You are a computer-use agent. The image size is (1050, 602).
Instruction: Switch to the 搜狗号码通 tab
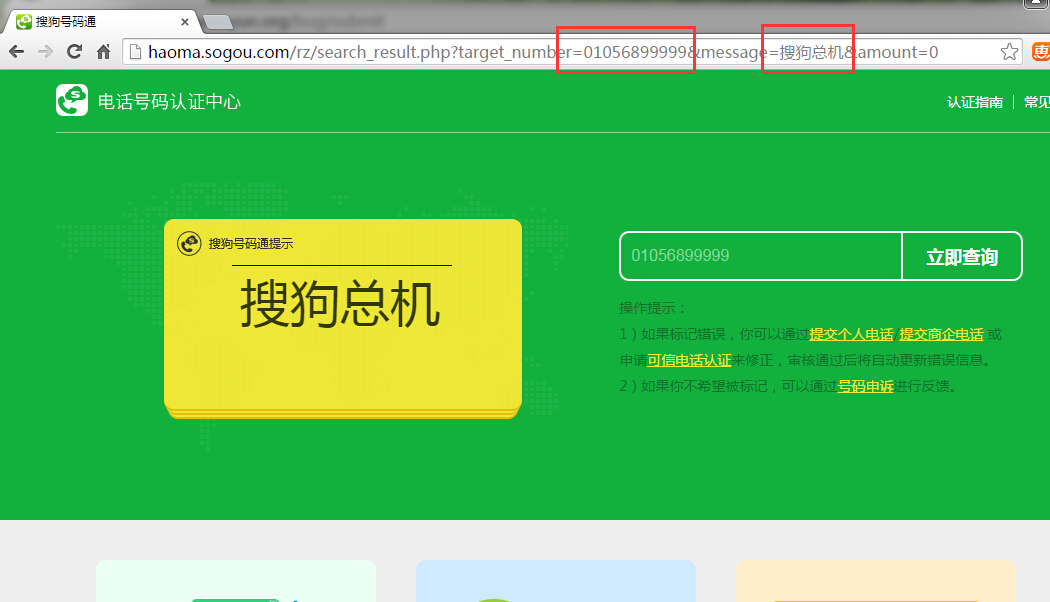[x=100, y=21]
